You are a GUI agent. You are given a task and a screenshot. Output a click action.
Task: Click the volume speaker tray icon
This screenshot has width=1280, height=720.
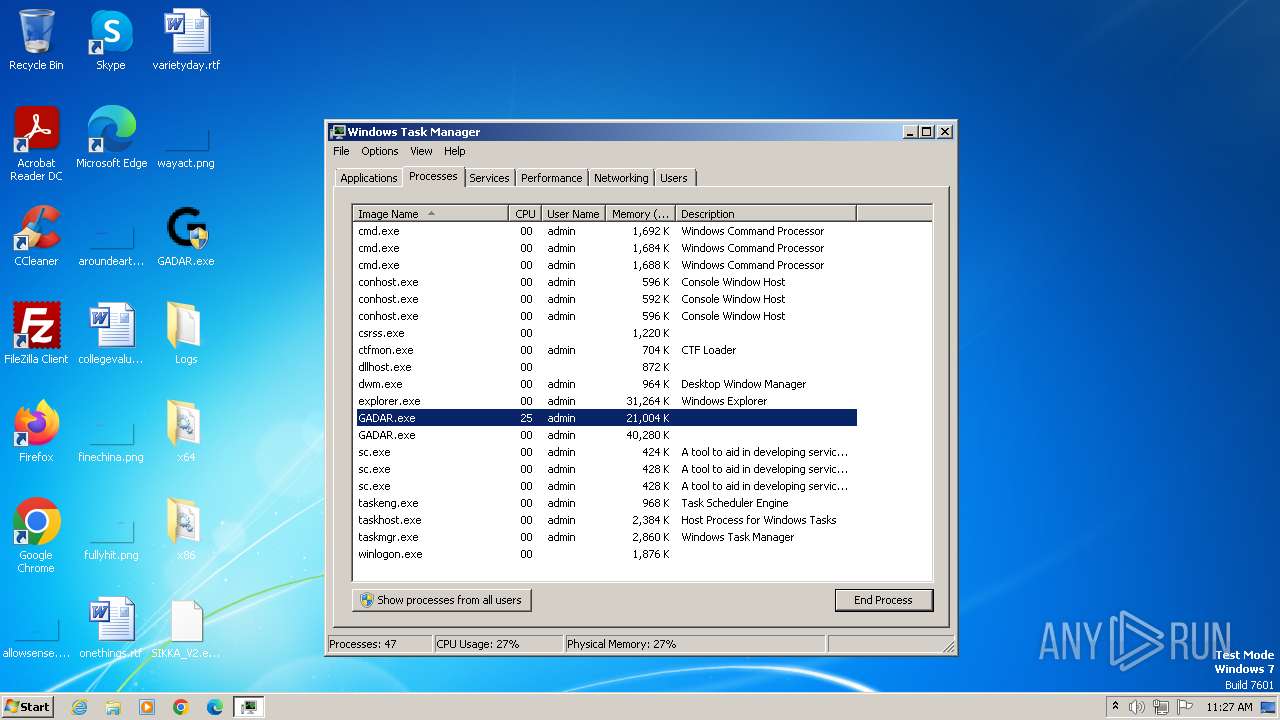pos(1137,707)
